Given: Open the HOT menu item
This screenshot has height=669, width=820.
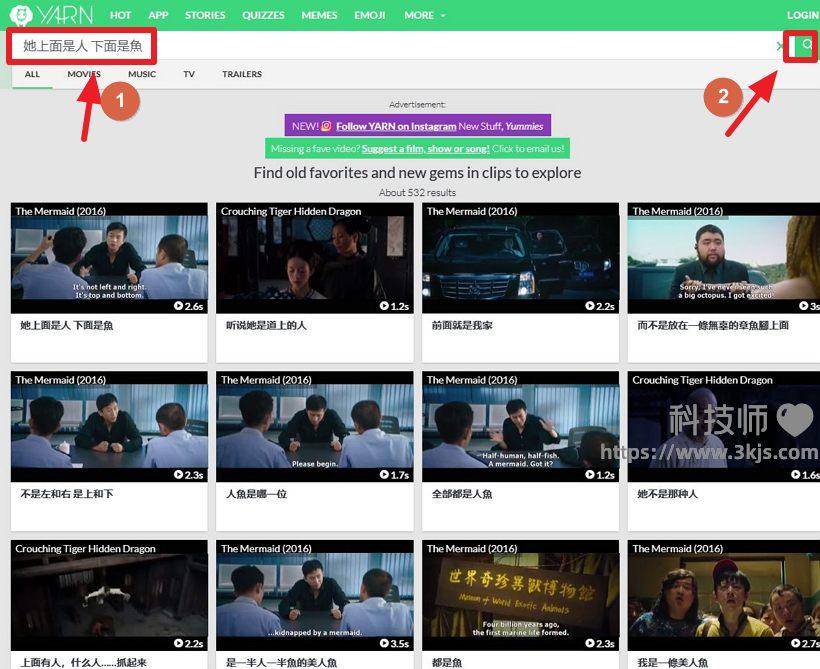Looking at the screenshot, I should click(120, 15).
